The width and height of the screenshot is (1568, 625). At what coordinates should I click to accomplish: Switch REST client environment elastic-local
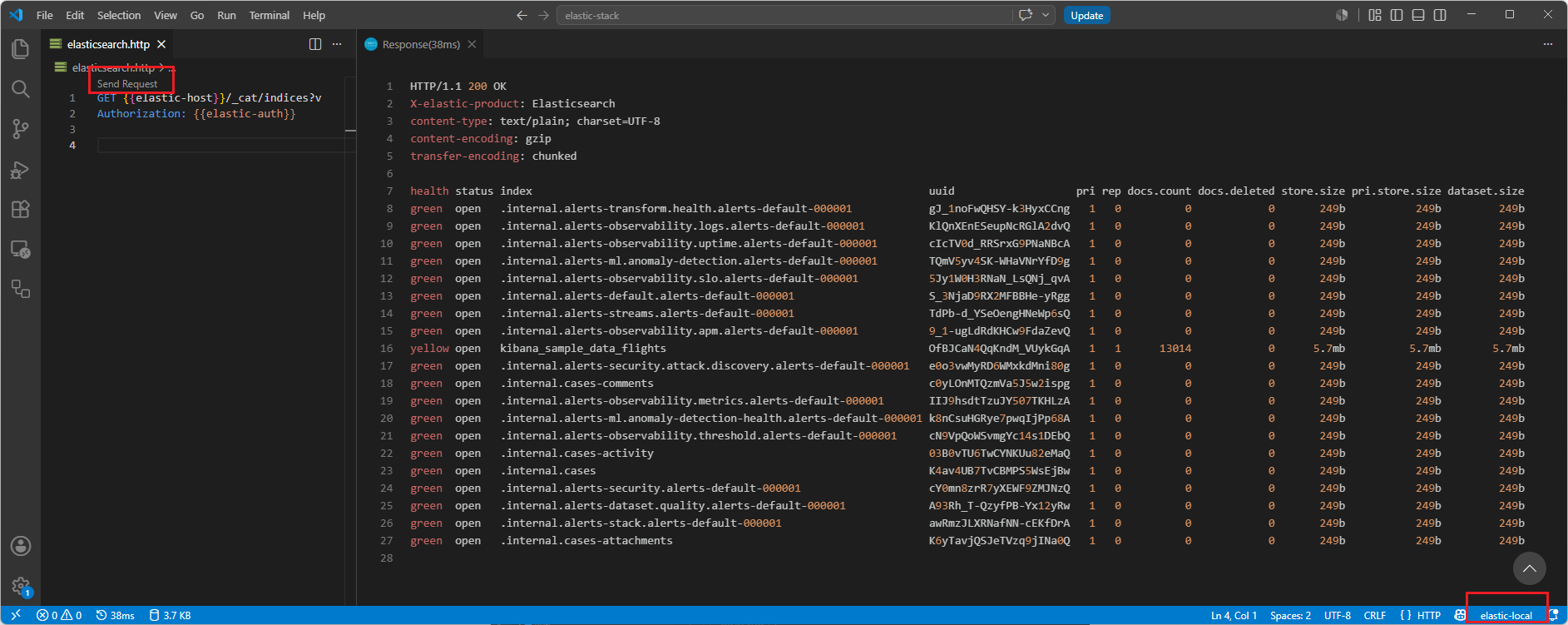click(x=1506, y=616)
